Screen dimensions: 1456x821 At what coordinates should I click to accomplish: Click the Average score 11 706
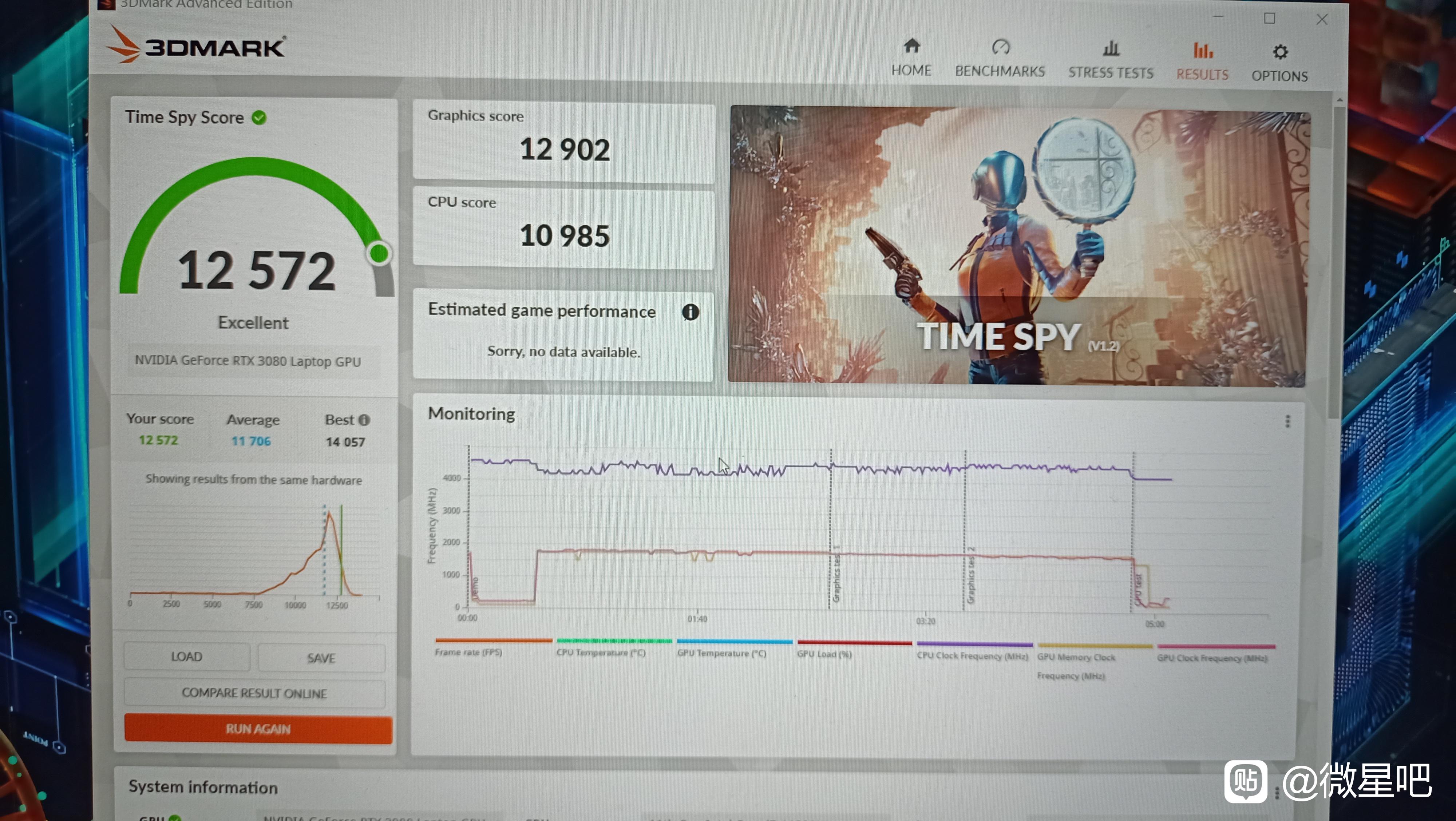251,441
